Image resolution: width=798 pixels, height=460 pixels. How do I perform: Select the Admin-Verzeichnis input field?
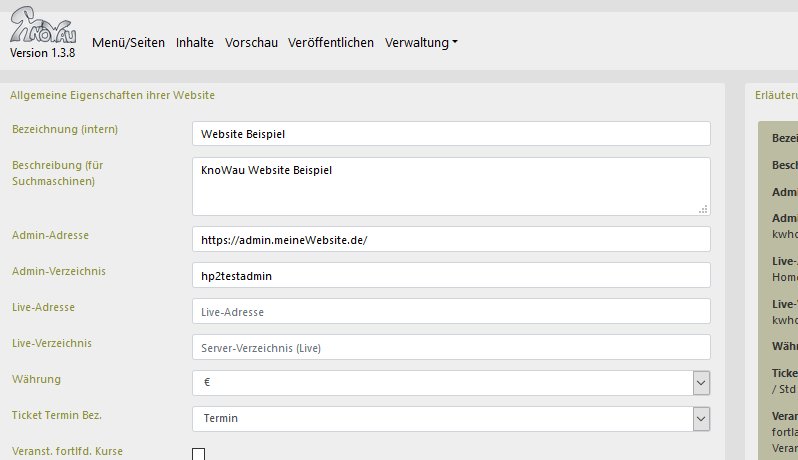tap(450, 275)
